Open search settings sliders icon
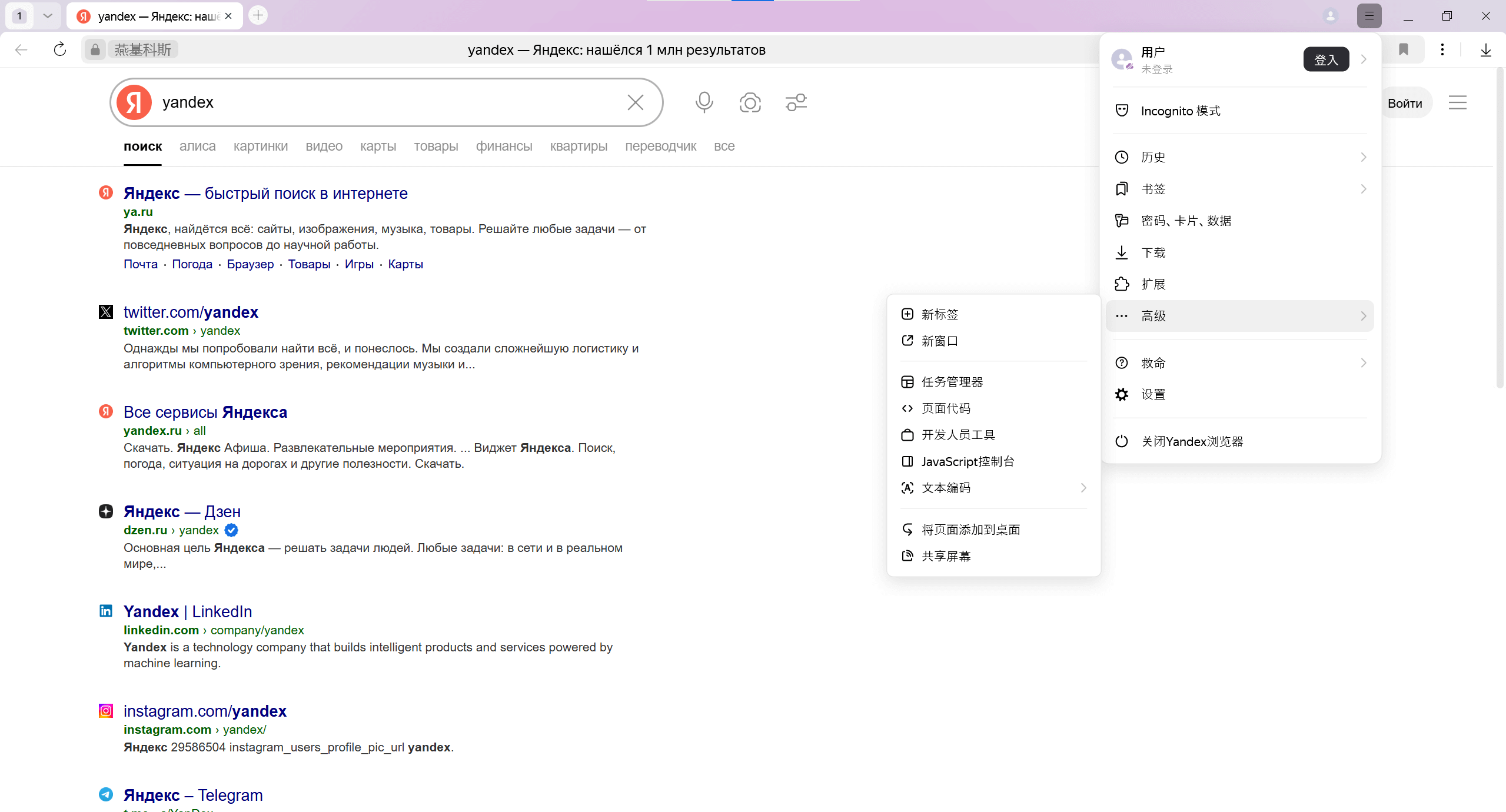 pos(796,102)
